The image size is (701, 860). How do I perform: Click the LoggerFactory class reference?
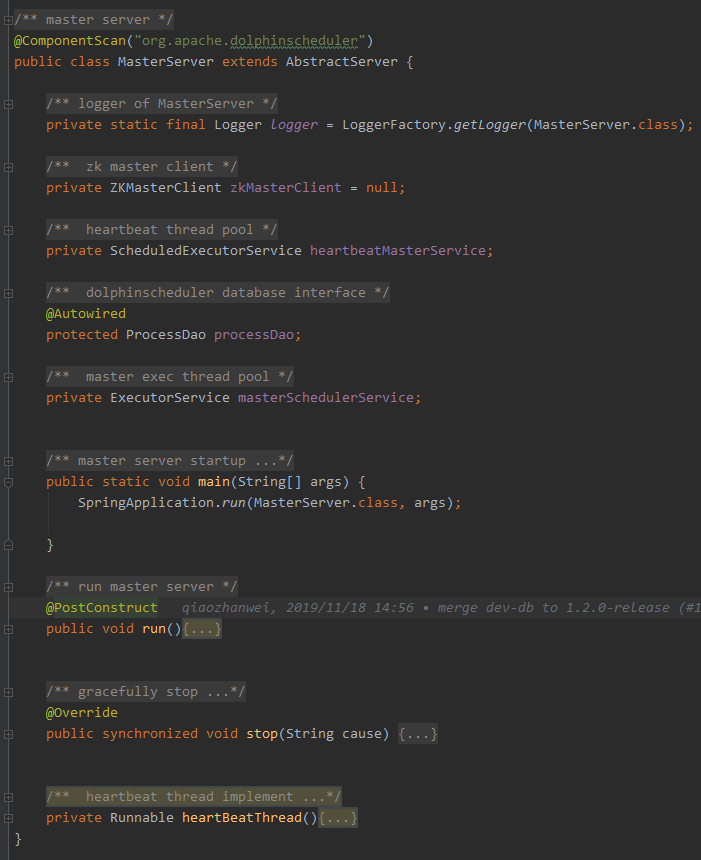pyautogui.click(x=394, y=125)
